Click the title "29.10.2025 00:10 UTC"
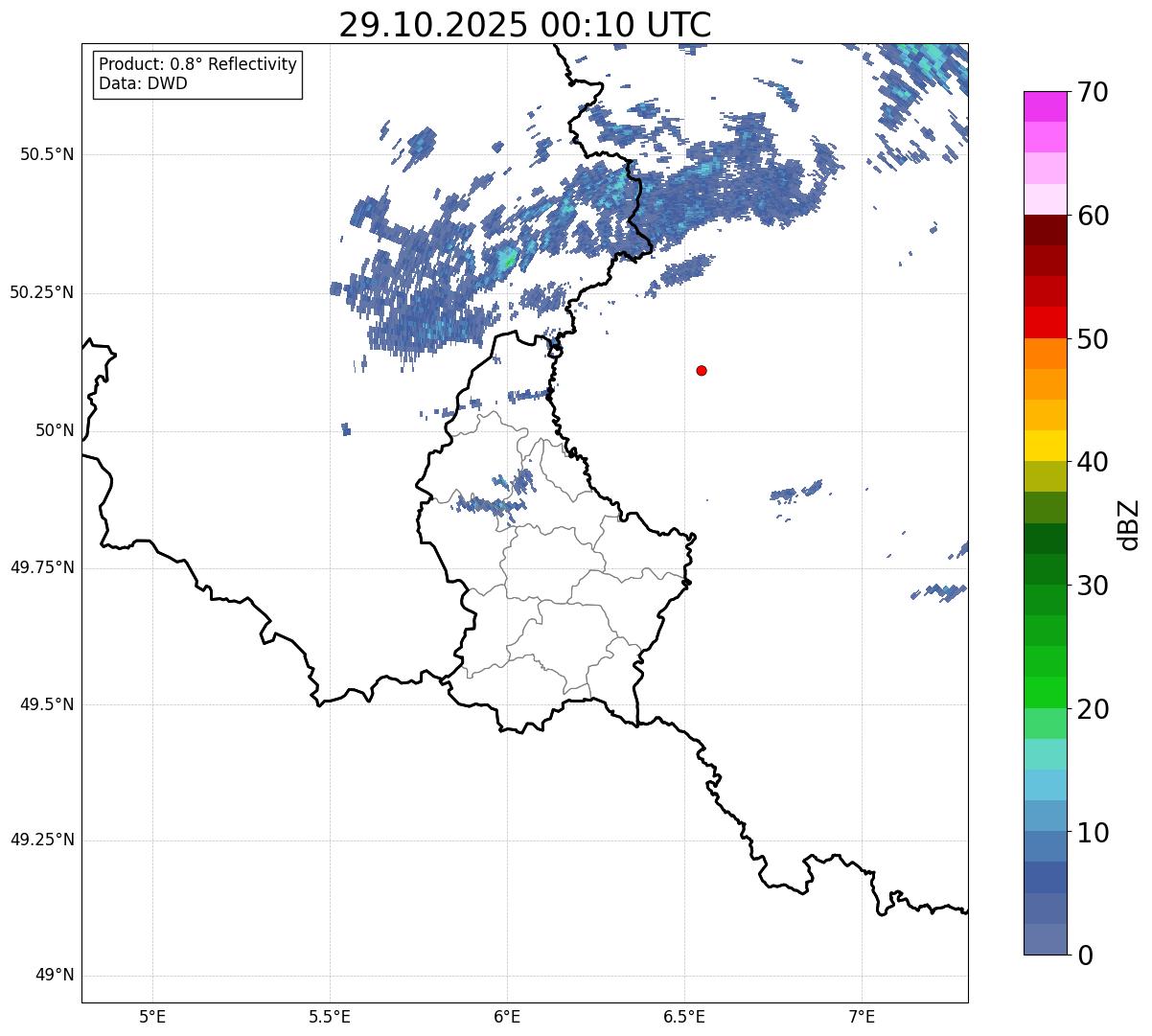 [x=525, y=25]
